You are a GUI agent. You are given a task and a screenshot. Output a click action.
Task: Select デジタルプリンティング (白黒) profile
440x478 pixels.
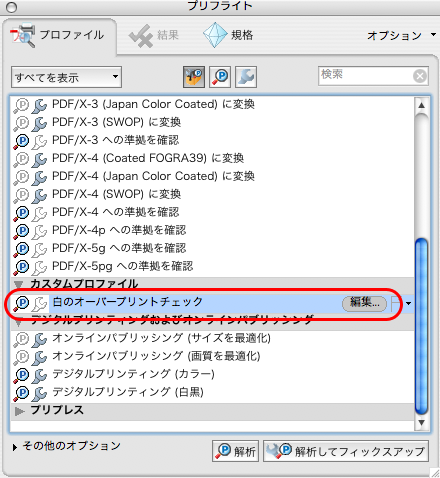click(x=213, y=392)
